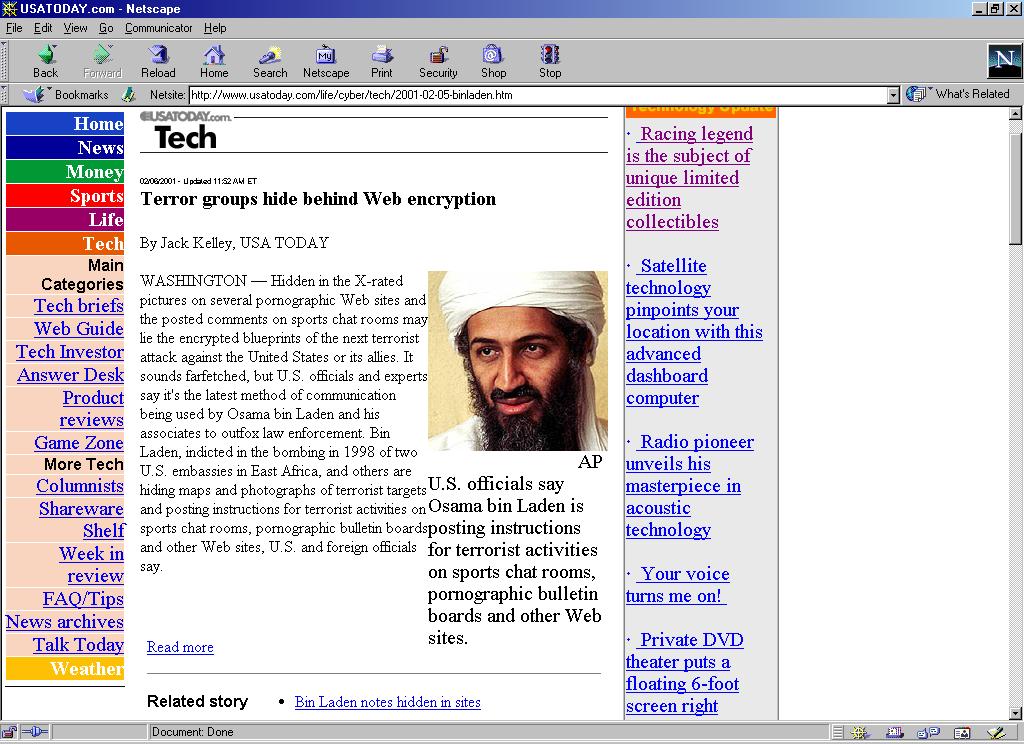
Task: Open the Web Guide link
Action: 78,329
